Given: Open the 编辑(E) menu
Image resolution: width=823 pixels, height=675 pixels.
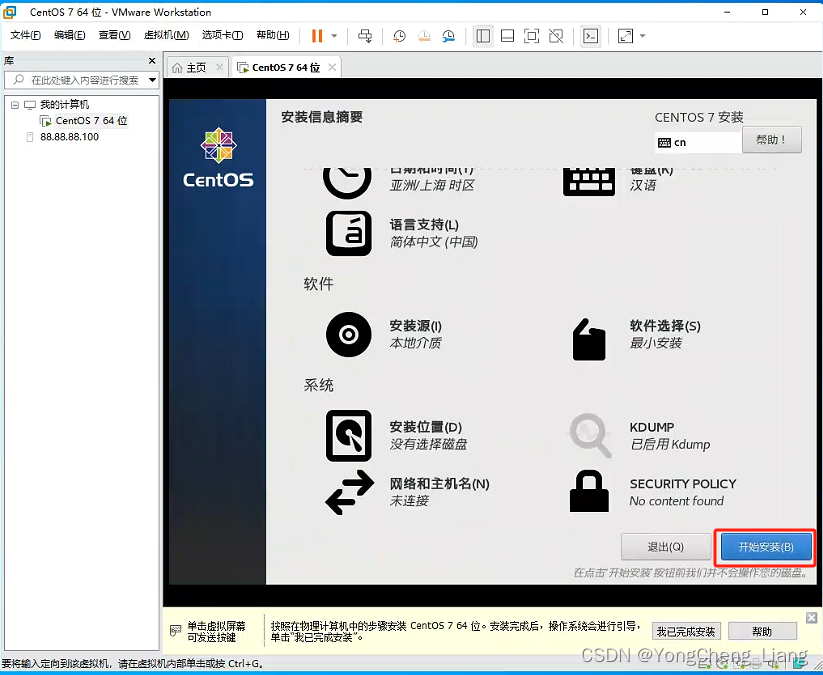Looking at the screenshot, I should pos(69,35).
